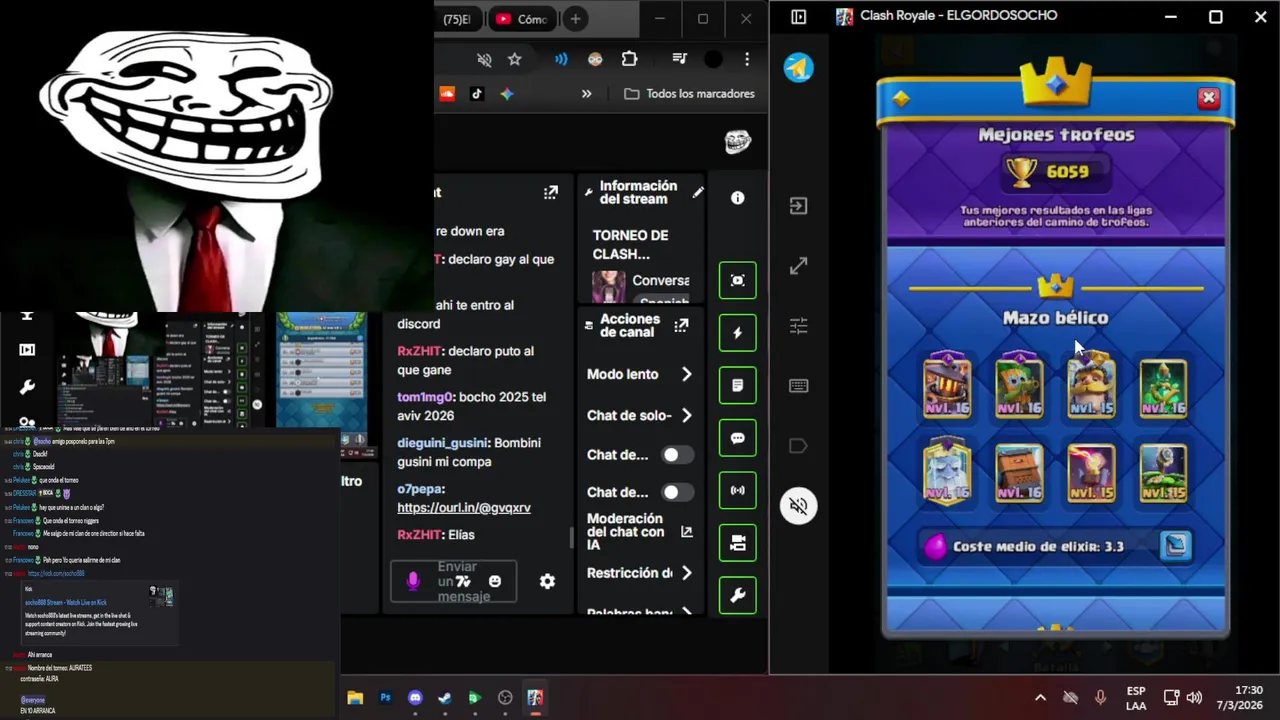Click the green focus-frame button
Viewport: 1280px width, 720px height.
coord(738,280)
